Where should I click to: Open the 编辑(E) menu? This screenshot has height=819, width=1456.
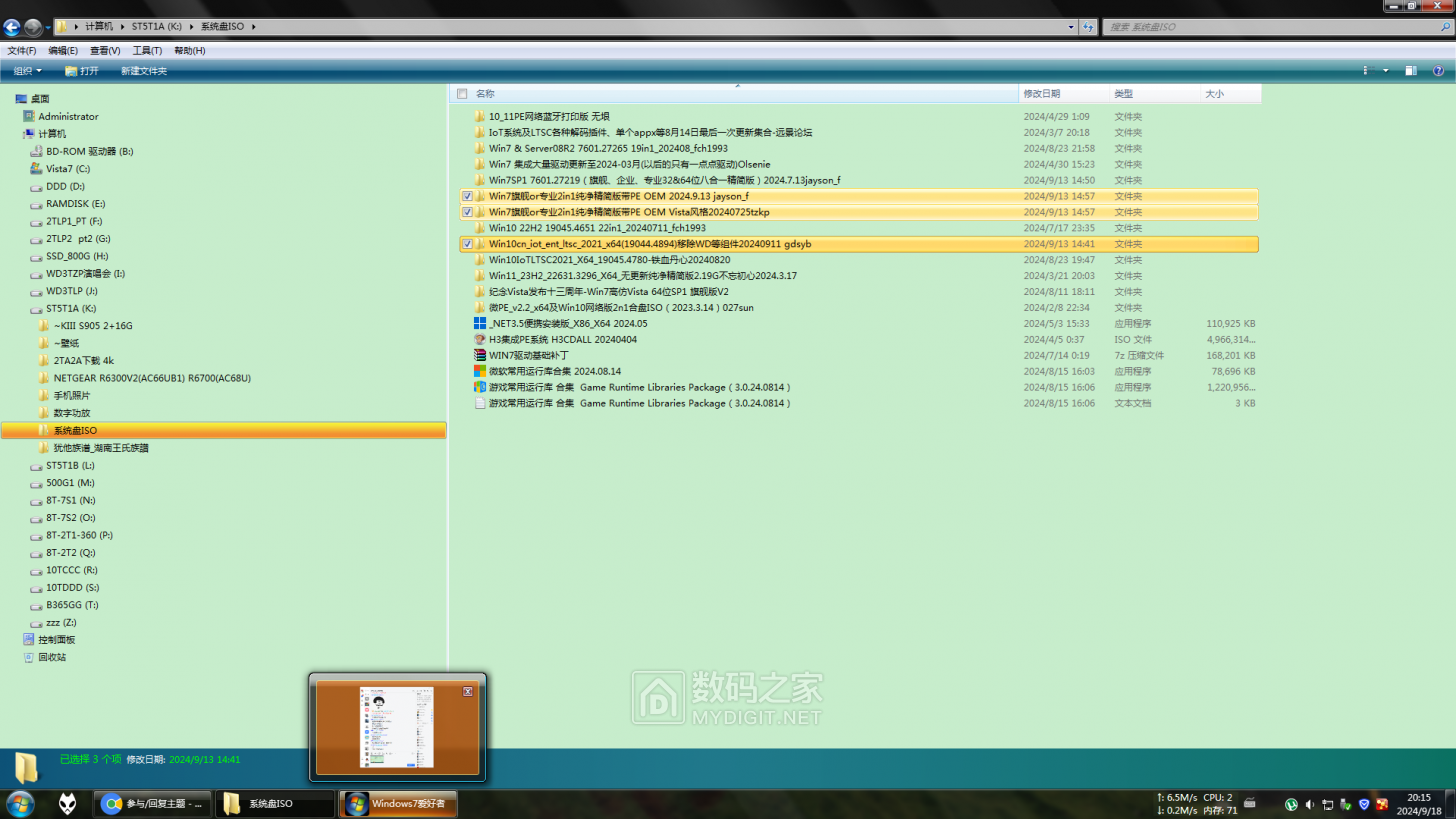(x=63, y=50)
